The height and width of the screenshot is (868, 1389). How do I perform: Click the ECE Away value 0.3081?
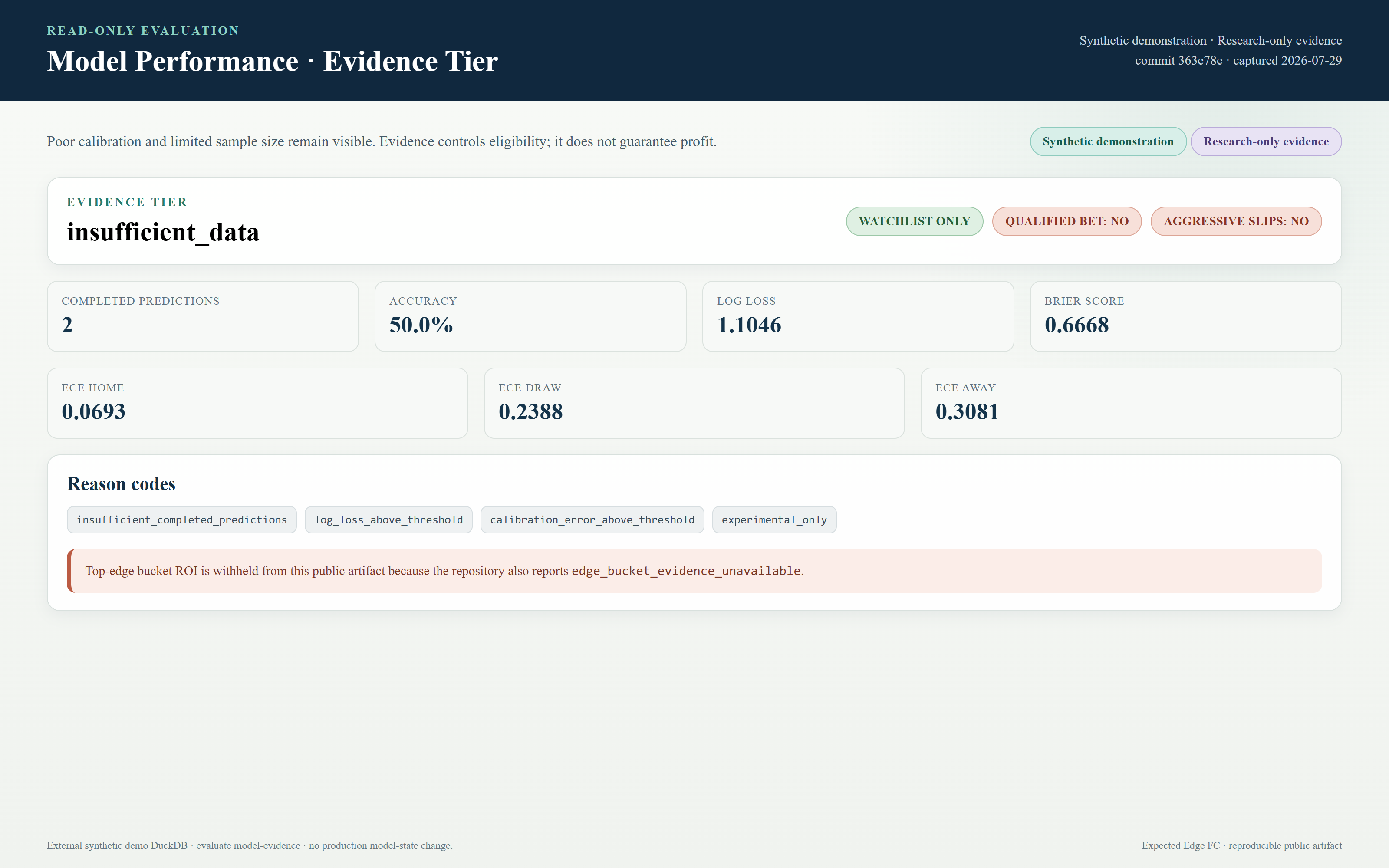967,411
